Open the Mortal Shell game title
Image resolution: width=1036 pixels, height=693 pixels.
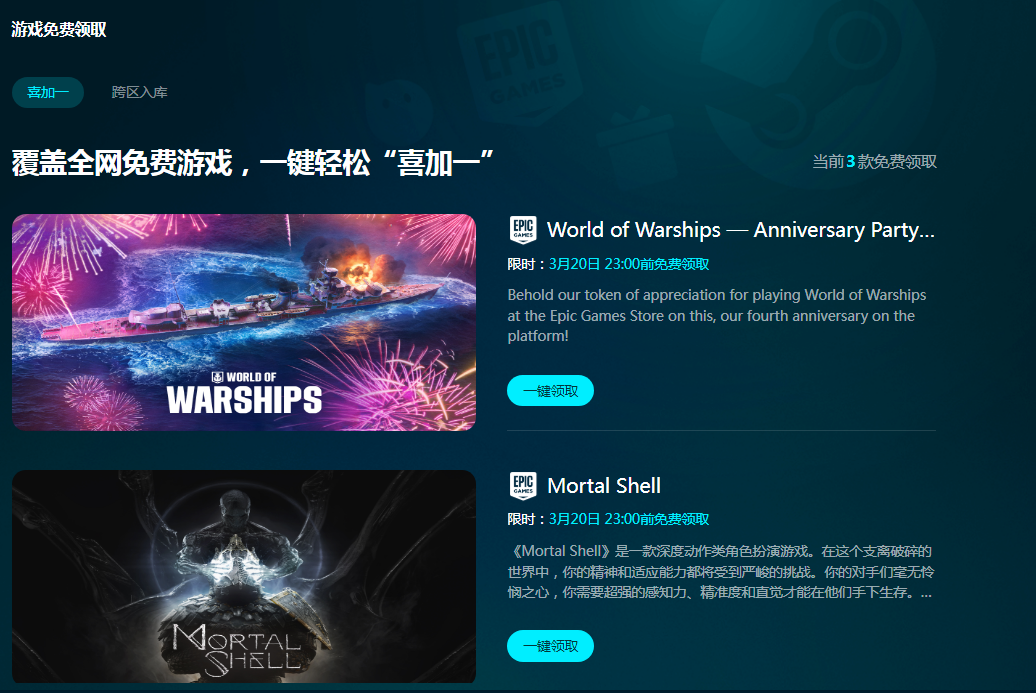[x=604, y=486]
